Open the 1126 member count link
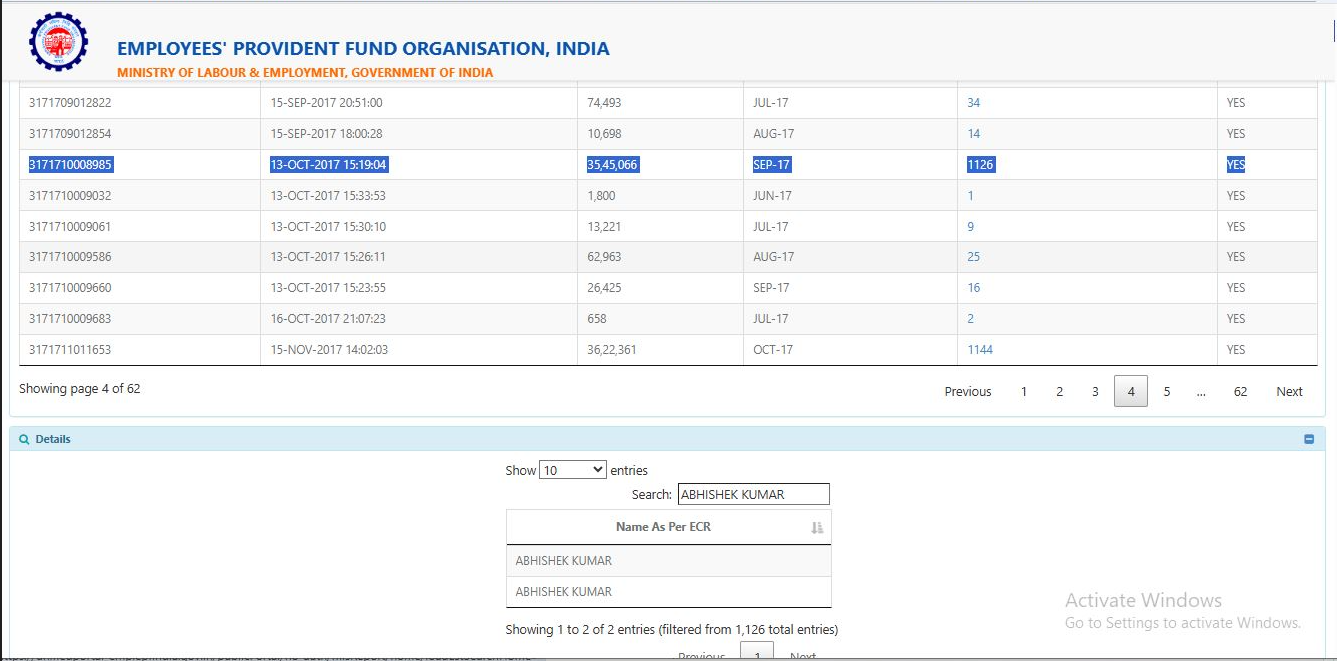Viewport: 1337px width, 661px height. [x=980, y=165]
